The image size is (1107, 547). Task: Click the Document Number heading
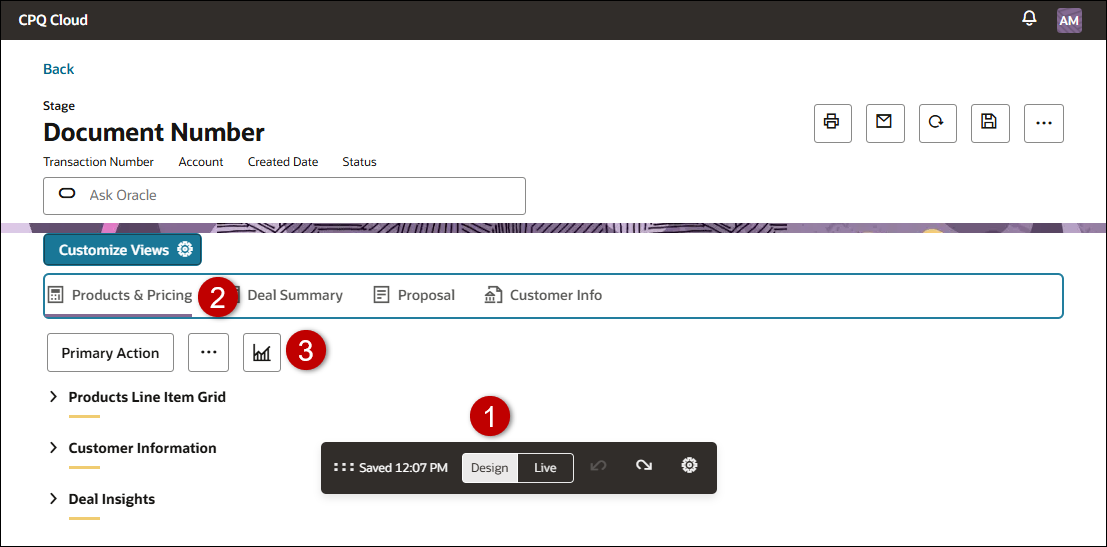[154, 132]
